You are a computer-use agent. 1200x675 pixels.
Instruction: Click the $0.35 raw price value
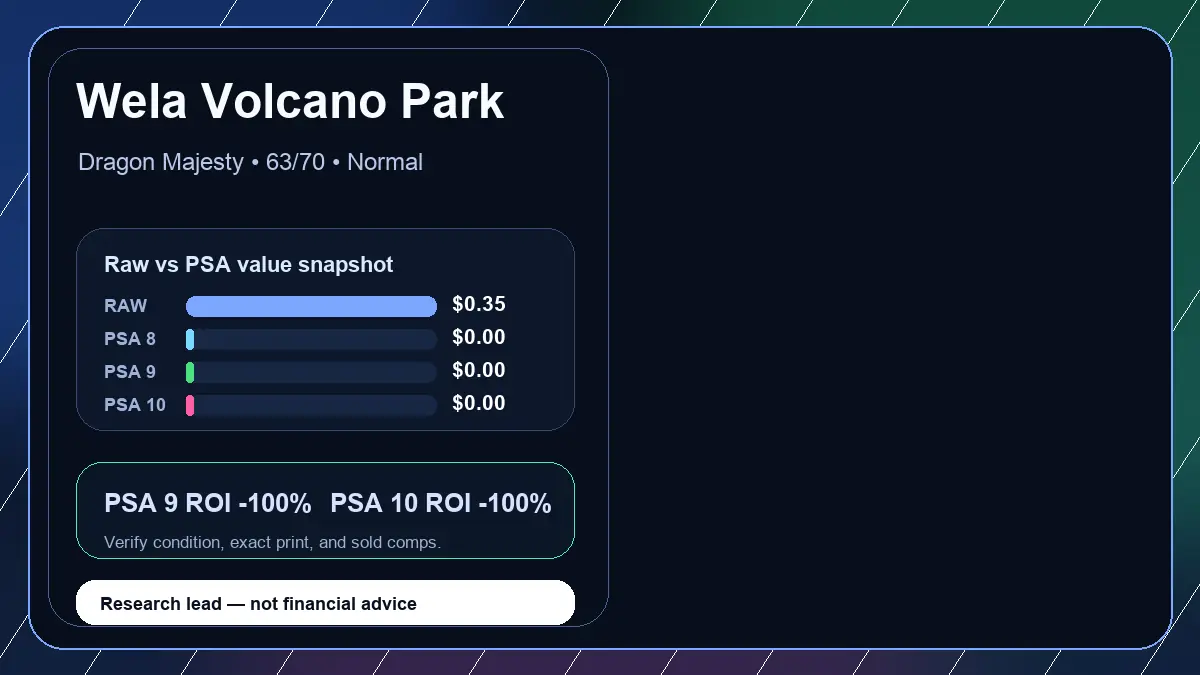(479, 304)
